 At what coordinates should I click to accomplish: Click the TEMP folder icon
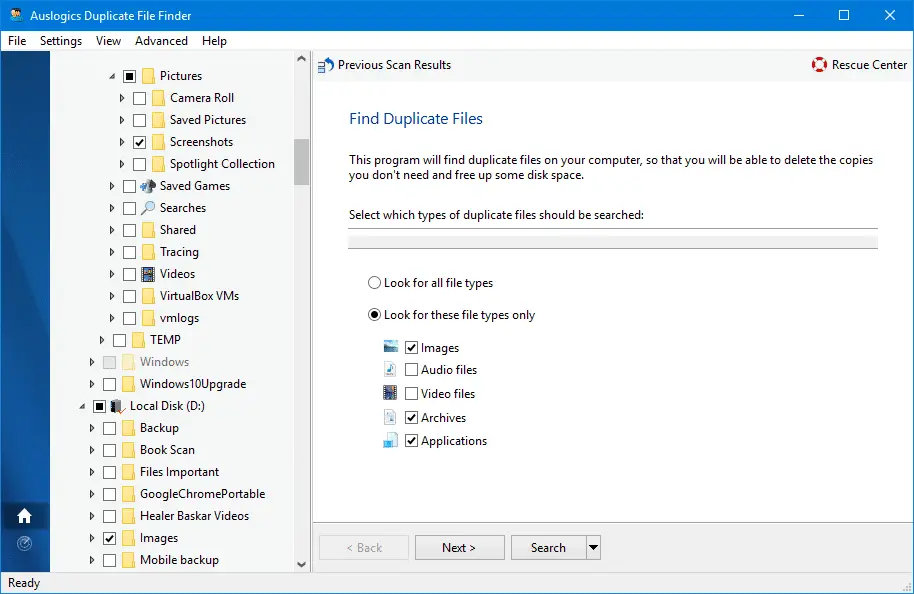139,340
